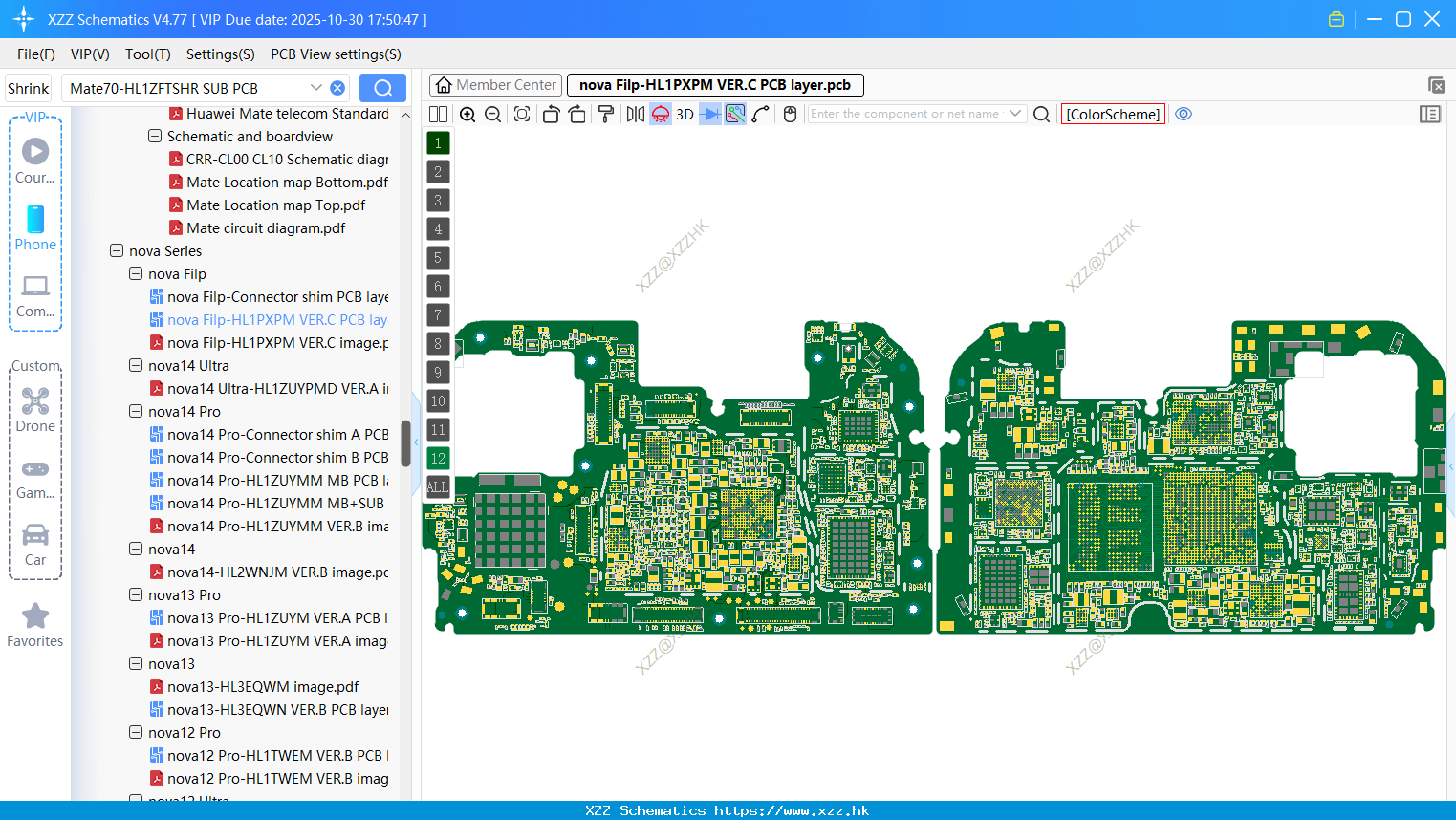Viewport: 1456px width, 820px height.
Task: Select PCB layer 2
Action: point(438,172)
